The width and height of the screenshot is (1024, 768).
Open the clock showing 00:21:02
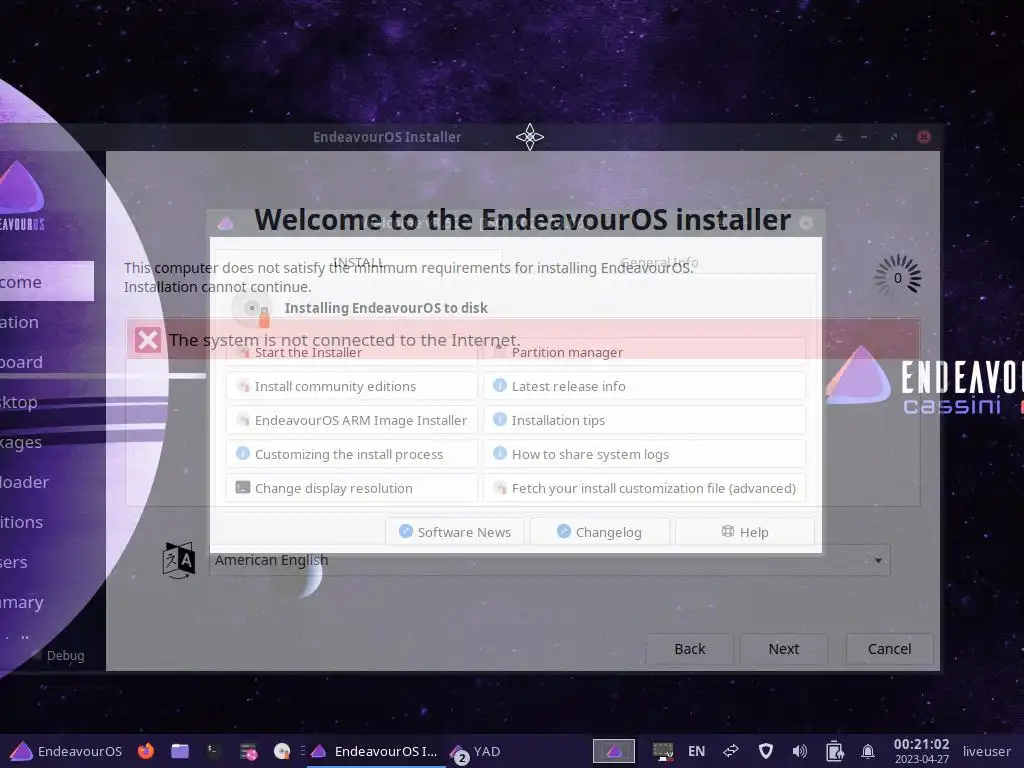click(x=921, y=751)
